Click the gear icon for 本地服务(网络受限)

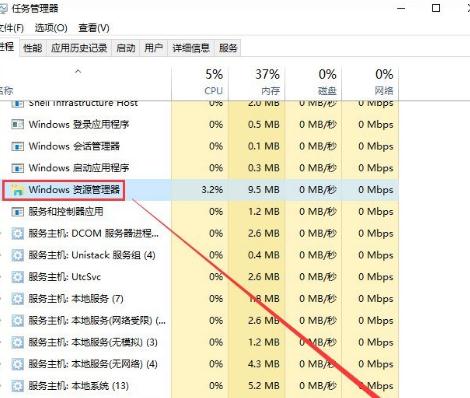pyautogui.click(x=17, y=321)
